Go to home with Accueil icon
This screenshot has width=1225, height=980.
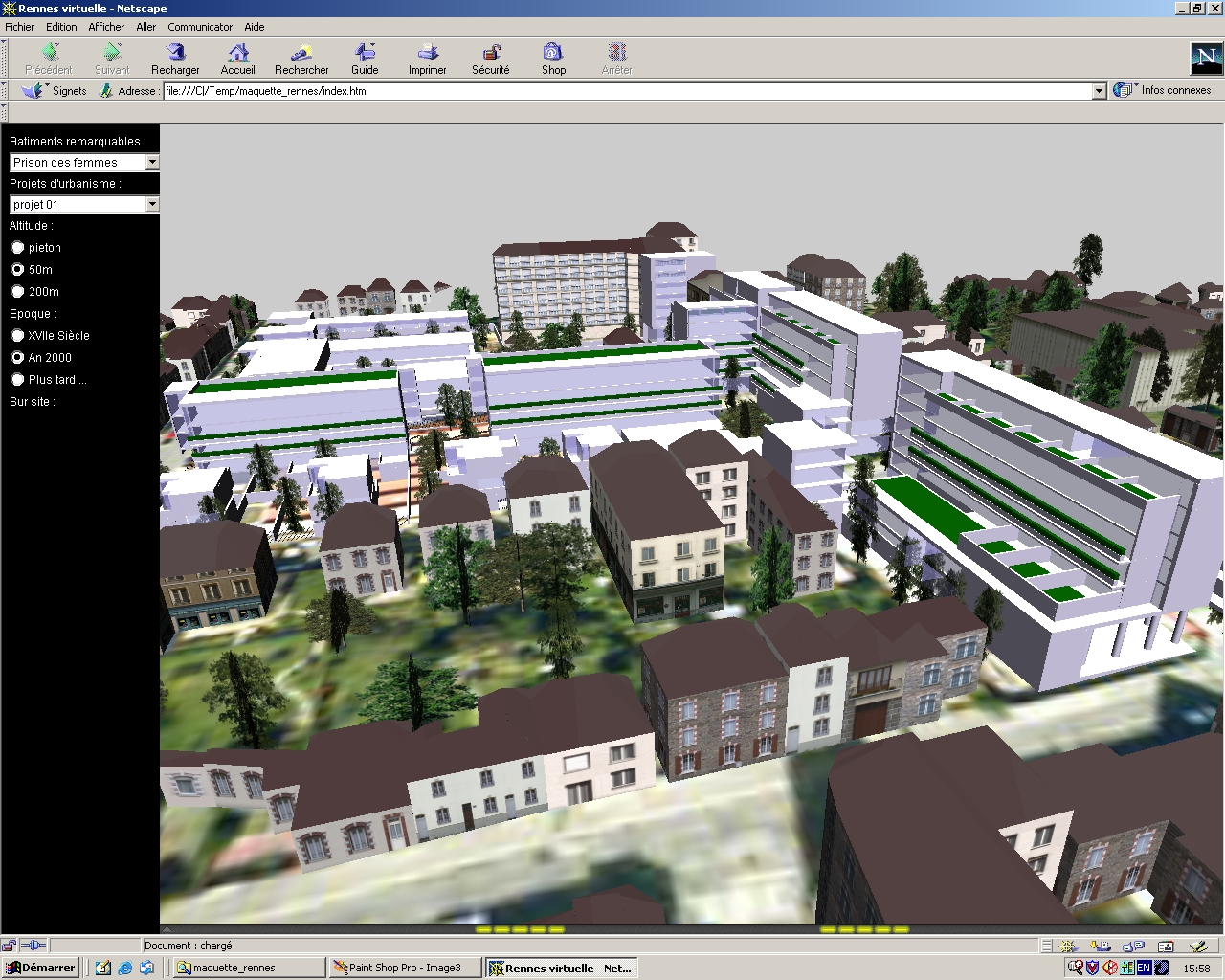point(237,54)
